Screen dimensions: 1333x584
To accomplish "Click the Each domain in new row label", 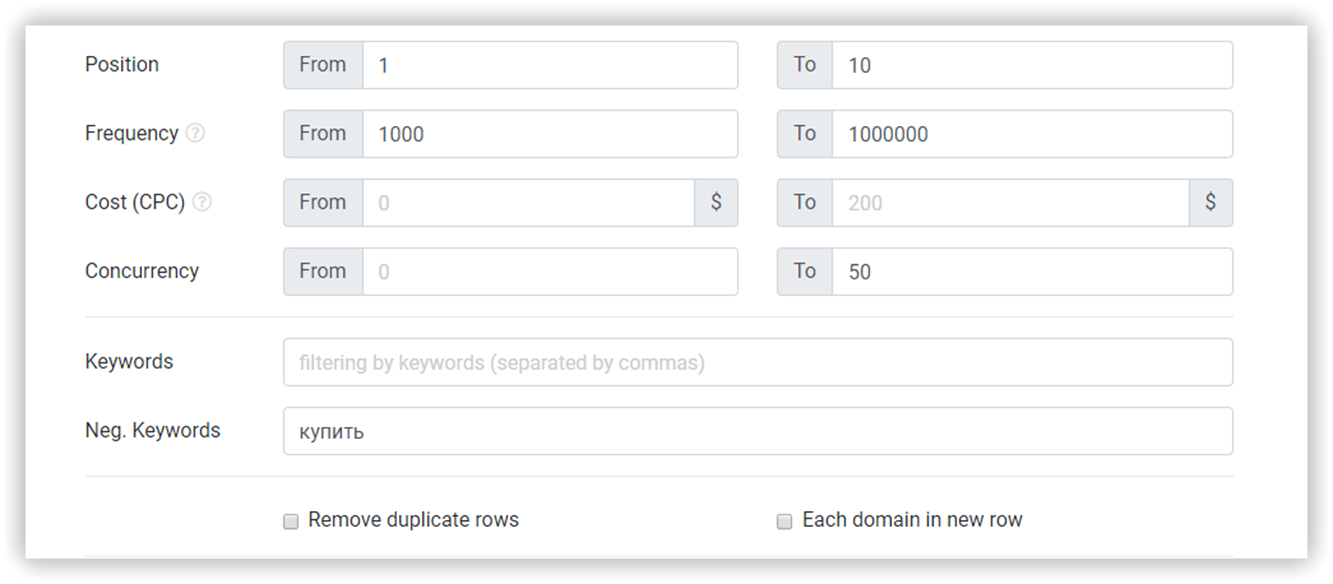I will [x=913, y=520].
